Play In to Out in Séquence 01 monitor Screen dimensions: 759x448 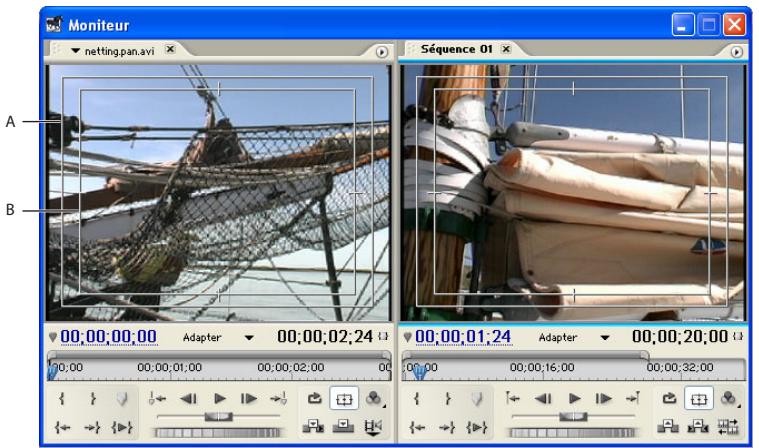click(476, 427)
